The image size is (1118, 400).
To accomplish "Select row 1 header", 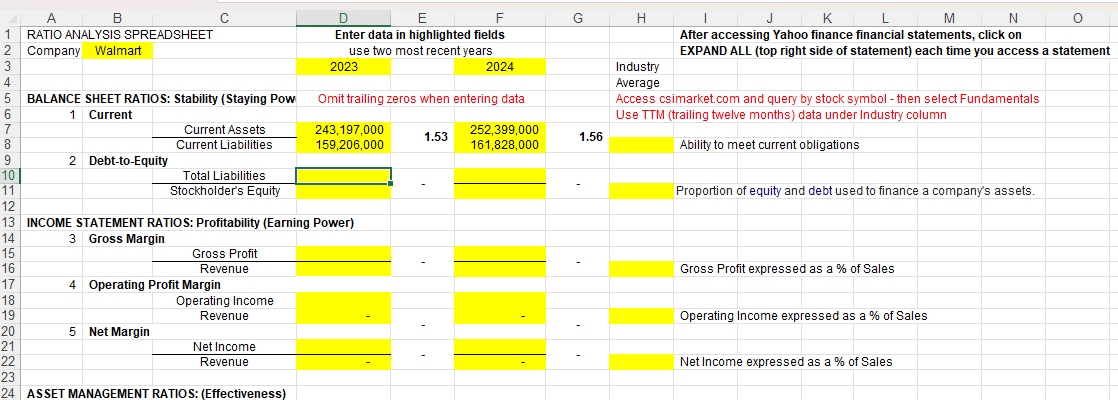I will (x=11, y=34).
